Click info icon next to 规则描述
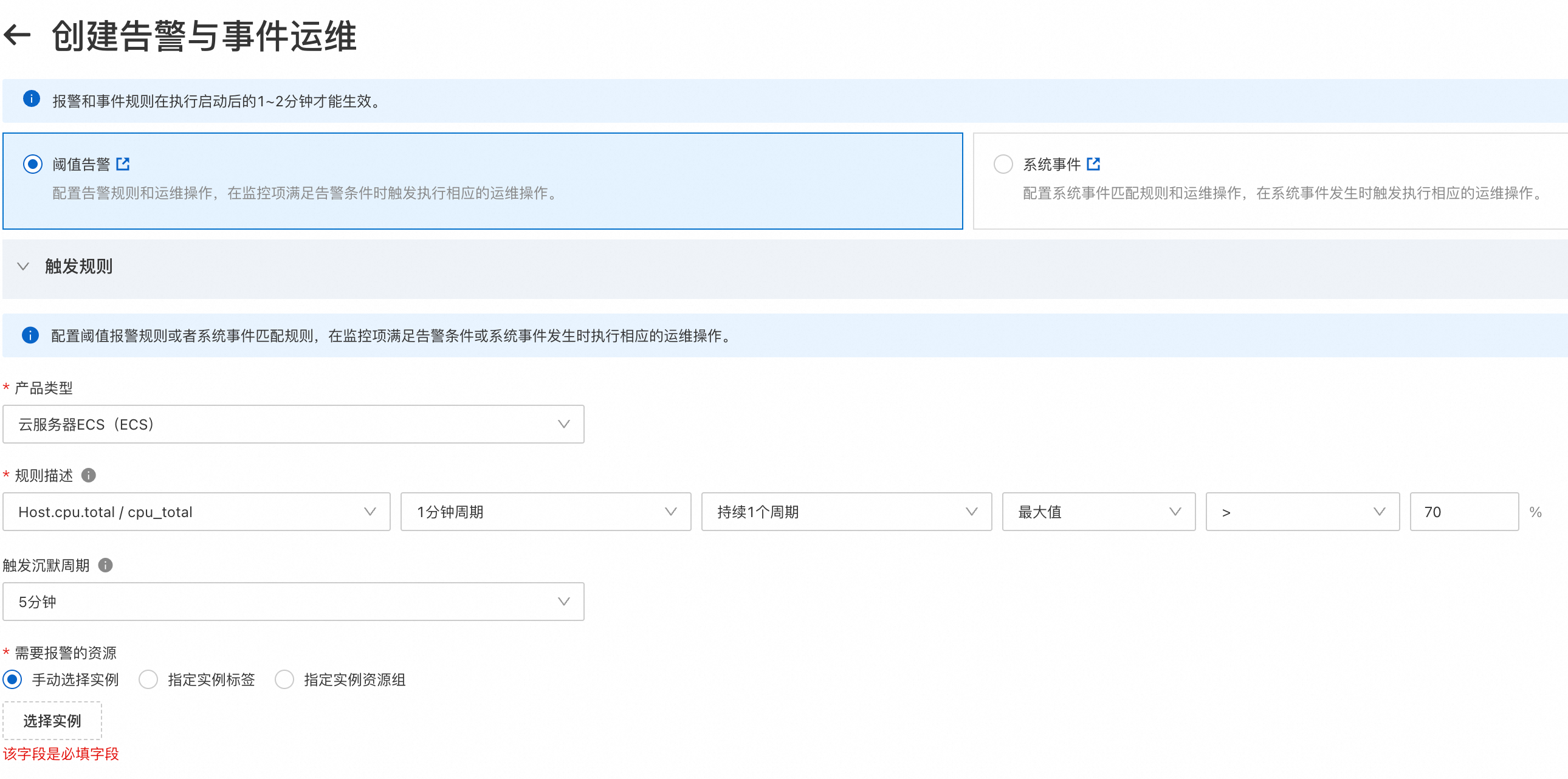This screenshot has width=1568, height=779. 89,475
